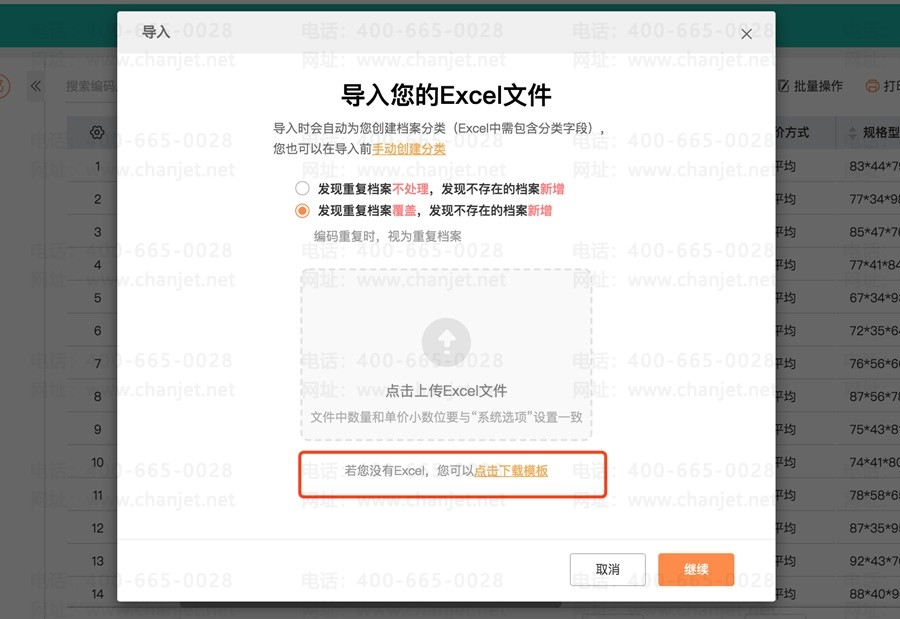The width and height of the screenshot is (900, 619).
Task: Click cell starting with 92*43
Action: (x=874, y=561)
